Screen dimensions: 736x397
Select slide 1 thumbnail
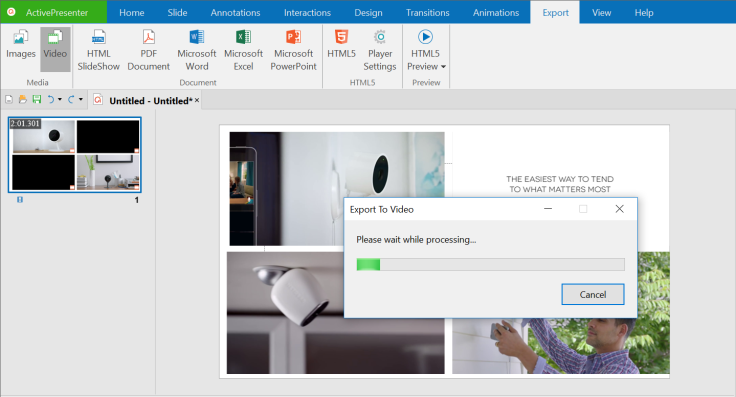(x=75, y=155)
